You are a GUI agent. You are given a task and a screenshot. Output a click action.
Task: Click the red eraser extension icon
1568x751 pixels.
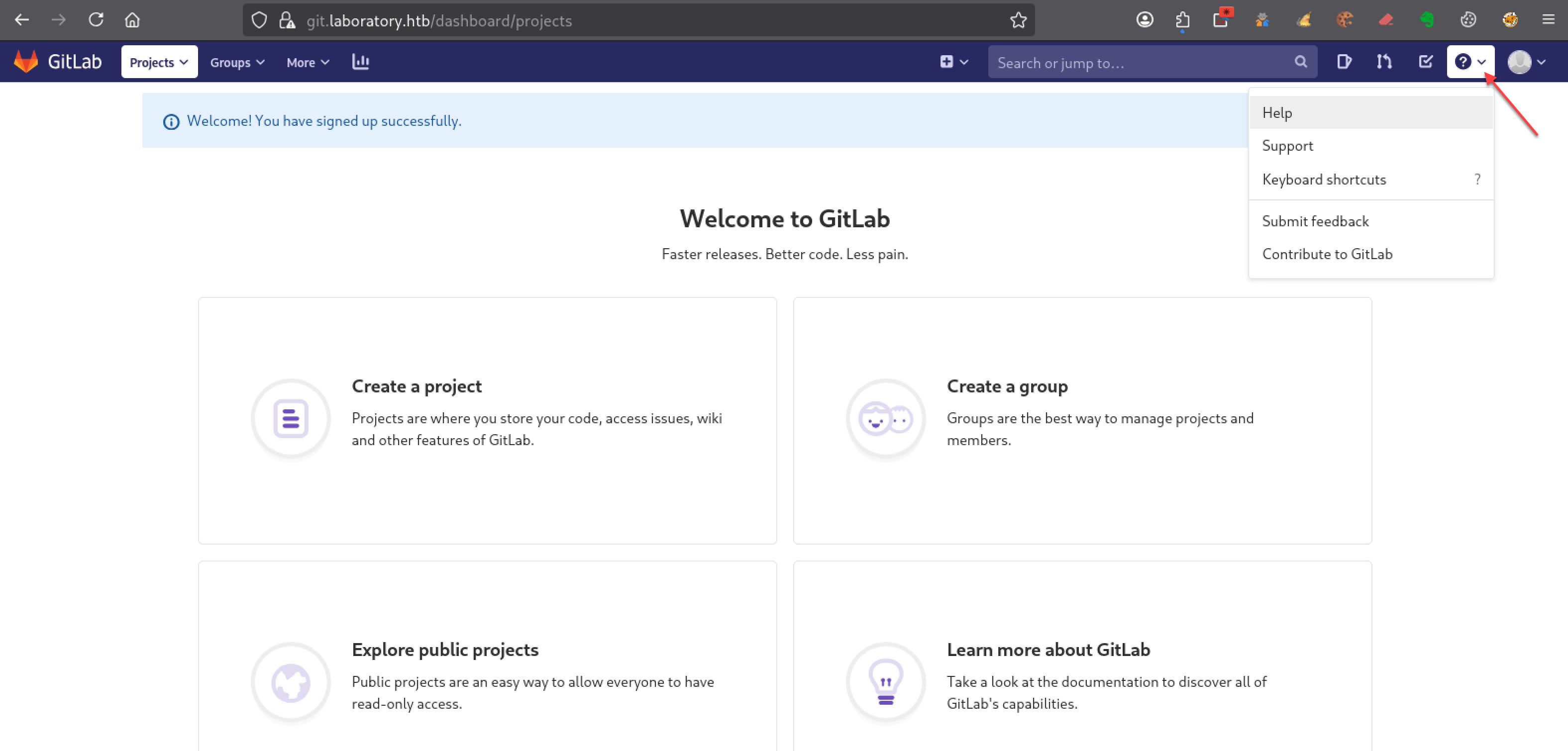click(x=1386, y=20)
